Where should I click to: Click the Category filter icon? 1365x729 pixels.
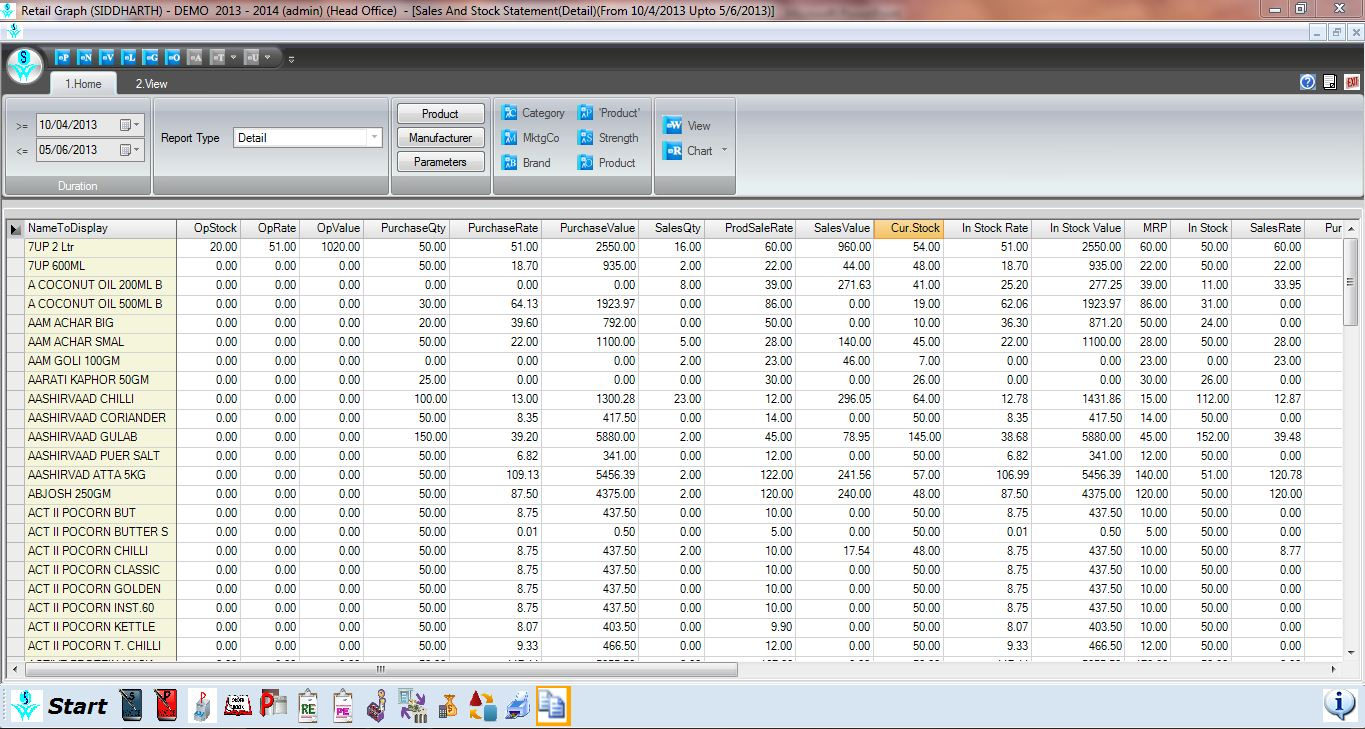[510, 113]
